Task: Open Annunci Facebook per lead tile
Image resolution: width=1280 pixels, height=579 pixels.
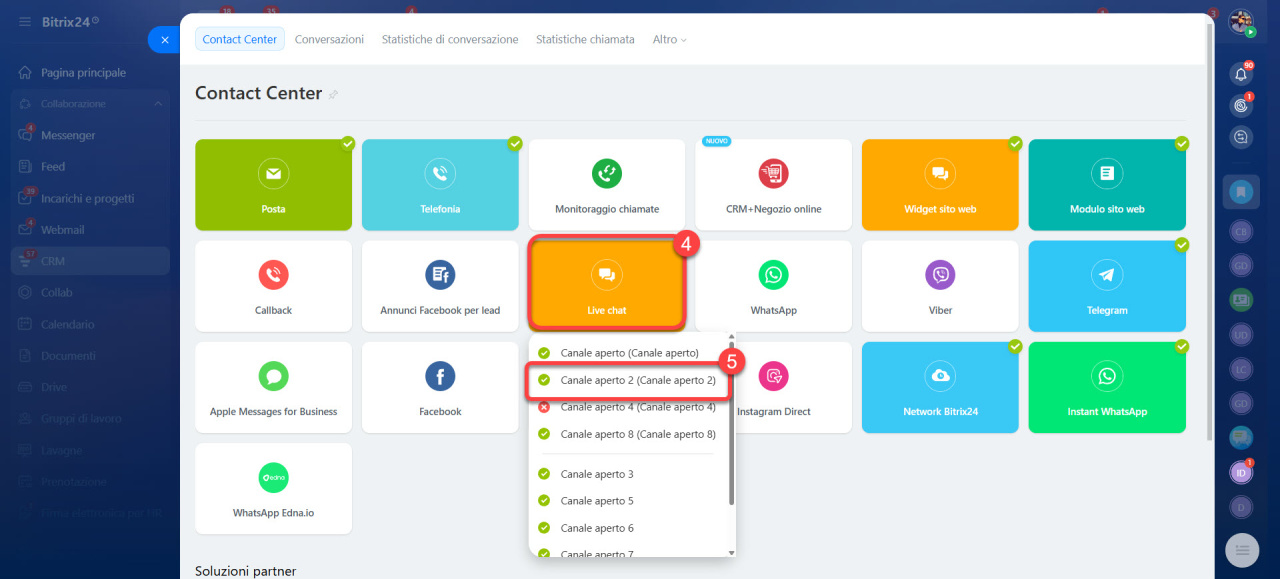Action: pos(440,286)
